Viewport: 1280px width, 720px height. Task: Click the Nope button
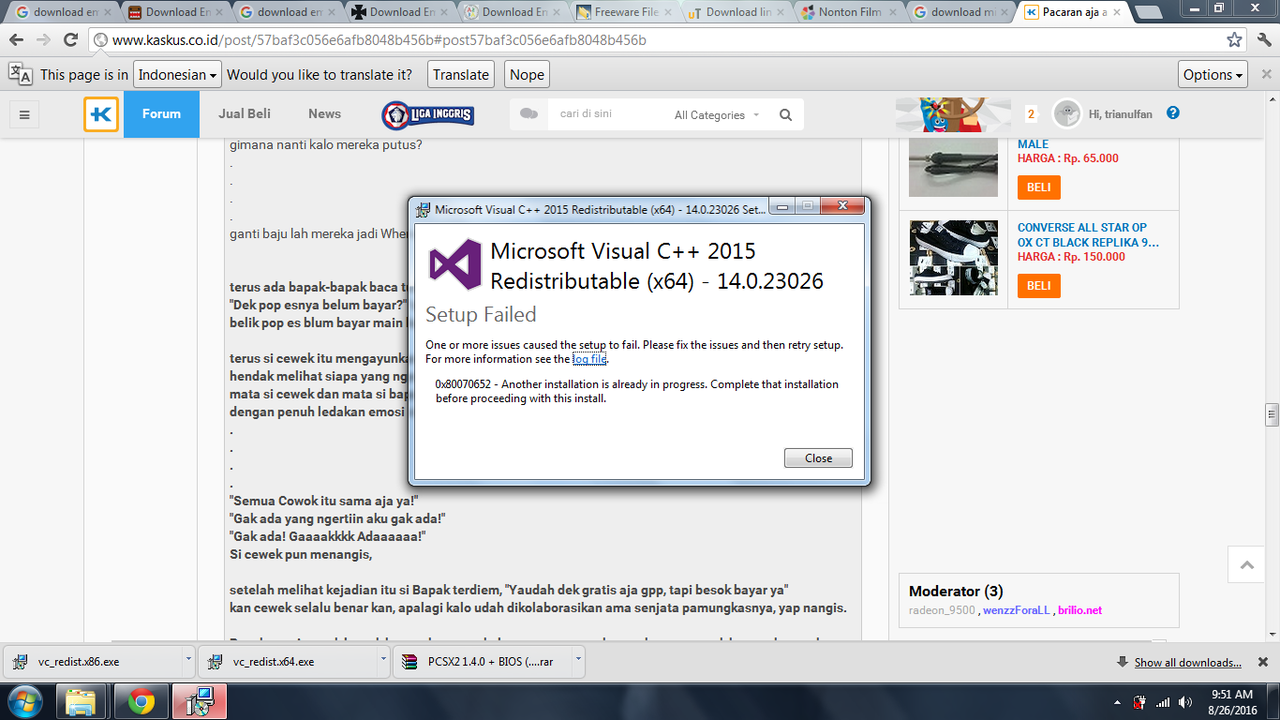[527, 75]
